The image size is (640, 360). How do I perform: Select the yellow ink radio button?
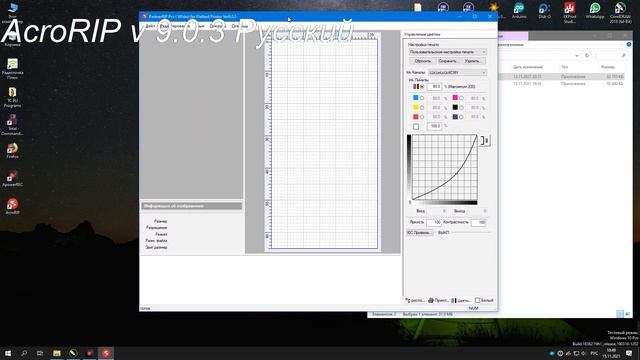pyautogui.click(x=422, y=108)
